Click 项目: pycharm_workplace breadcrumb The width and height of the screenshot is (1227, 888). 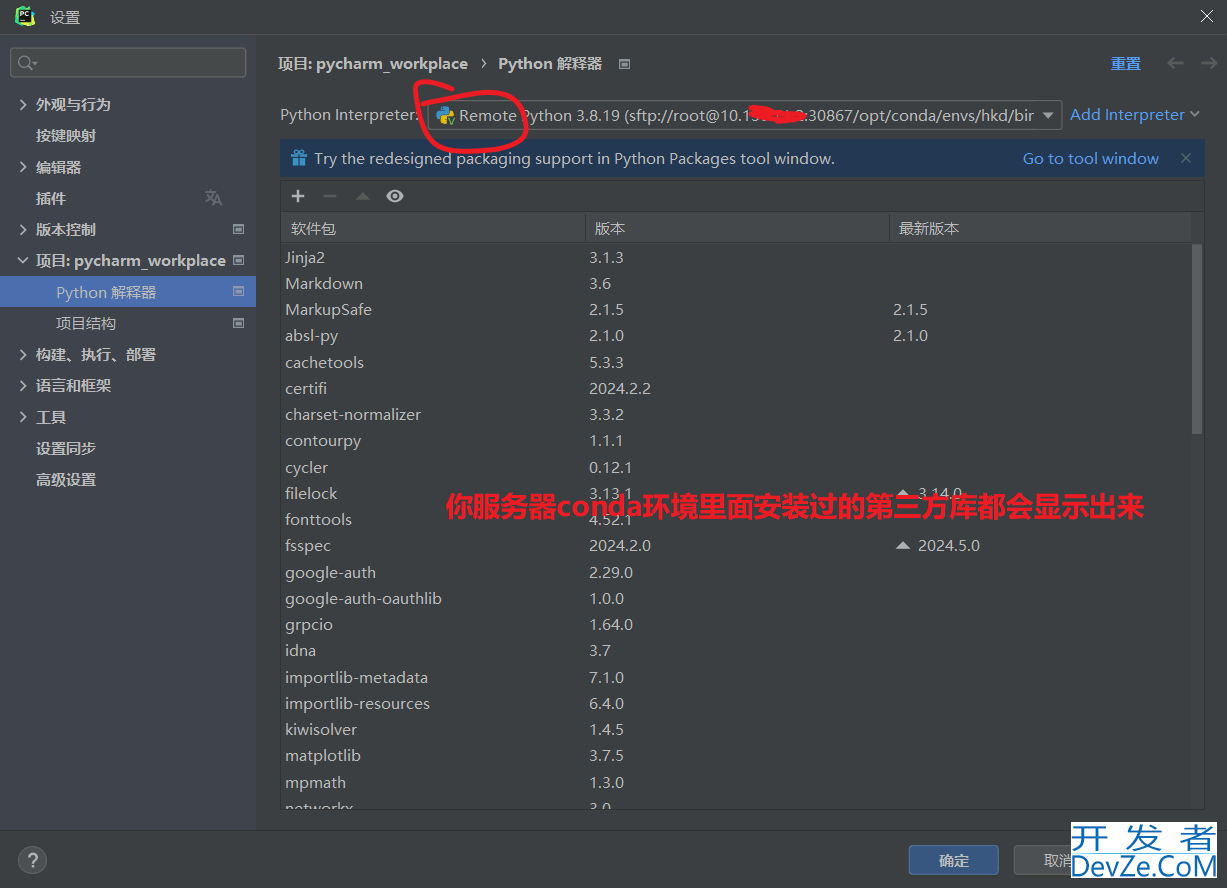click(373, 63)
